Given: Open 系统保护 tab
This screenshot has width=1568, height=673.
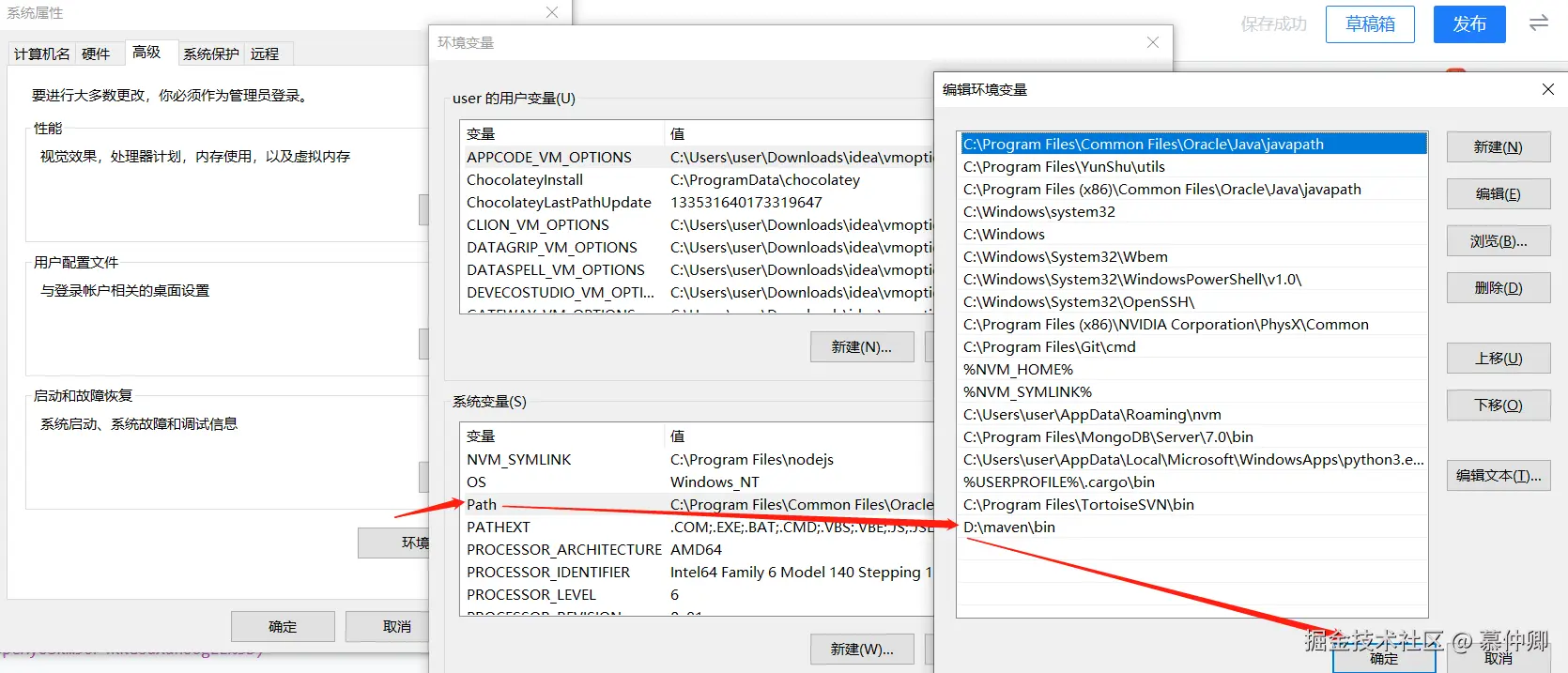Looking at the screenshot, I should tap(211, 54).
